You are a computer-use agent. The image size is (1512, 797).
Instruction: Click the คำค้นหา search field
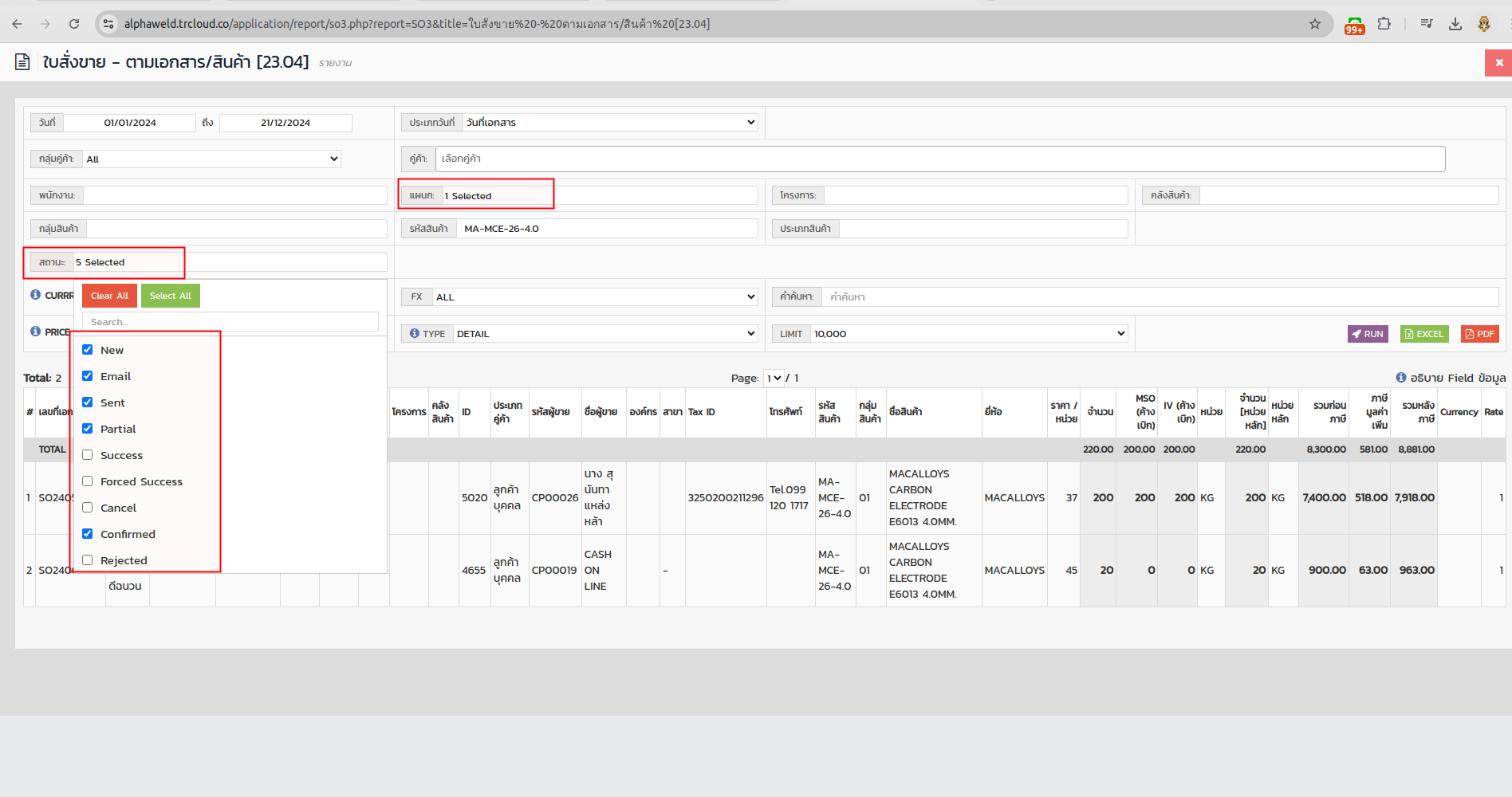point(1160,296)
